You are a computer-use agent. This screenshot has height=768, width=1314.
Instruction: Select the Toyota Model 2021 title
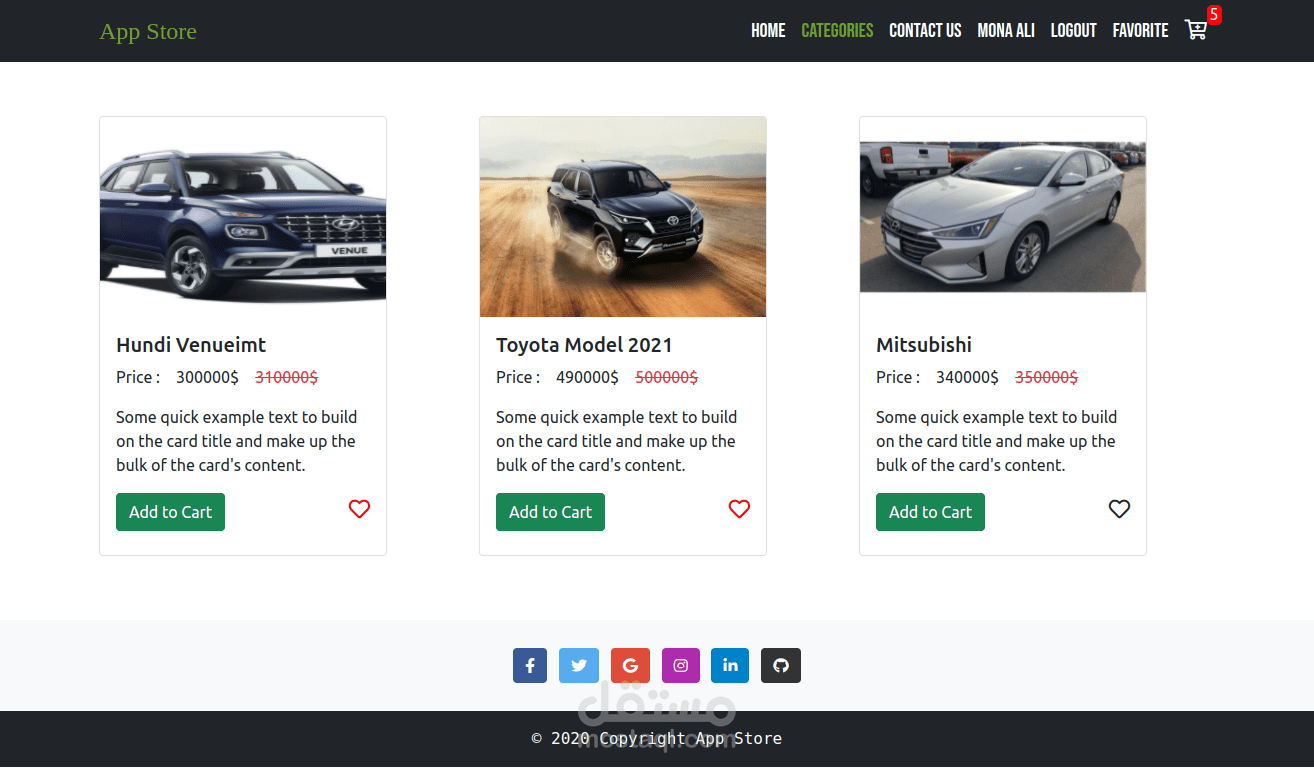point(584,345)
